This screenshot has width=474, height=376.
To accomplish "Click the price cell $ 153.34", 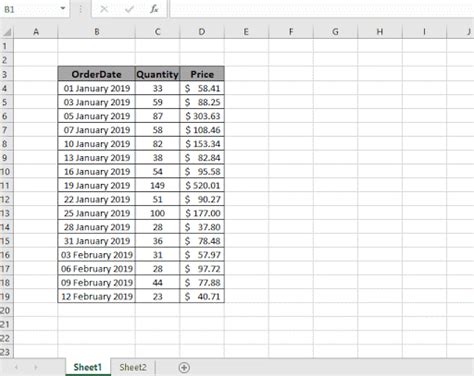I will [202, 144].
